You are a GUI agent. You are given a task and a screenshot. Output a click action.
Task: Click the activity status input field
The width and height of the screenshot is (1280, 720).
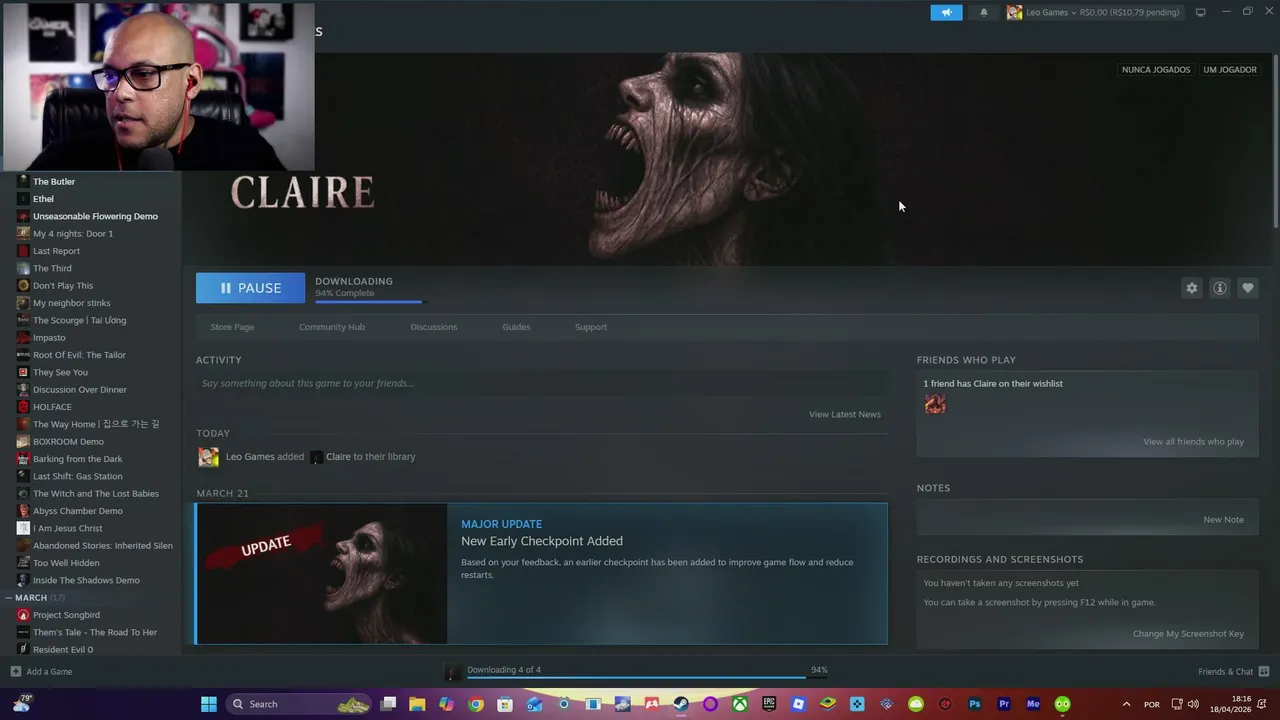coord(541,383)
